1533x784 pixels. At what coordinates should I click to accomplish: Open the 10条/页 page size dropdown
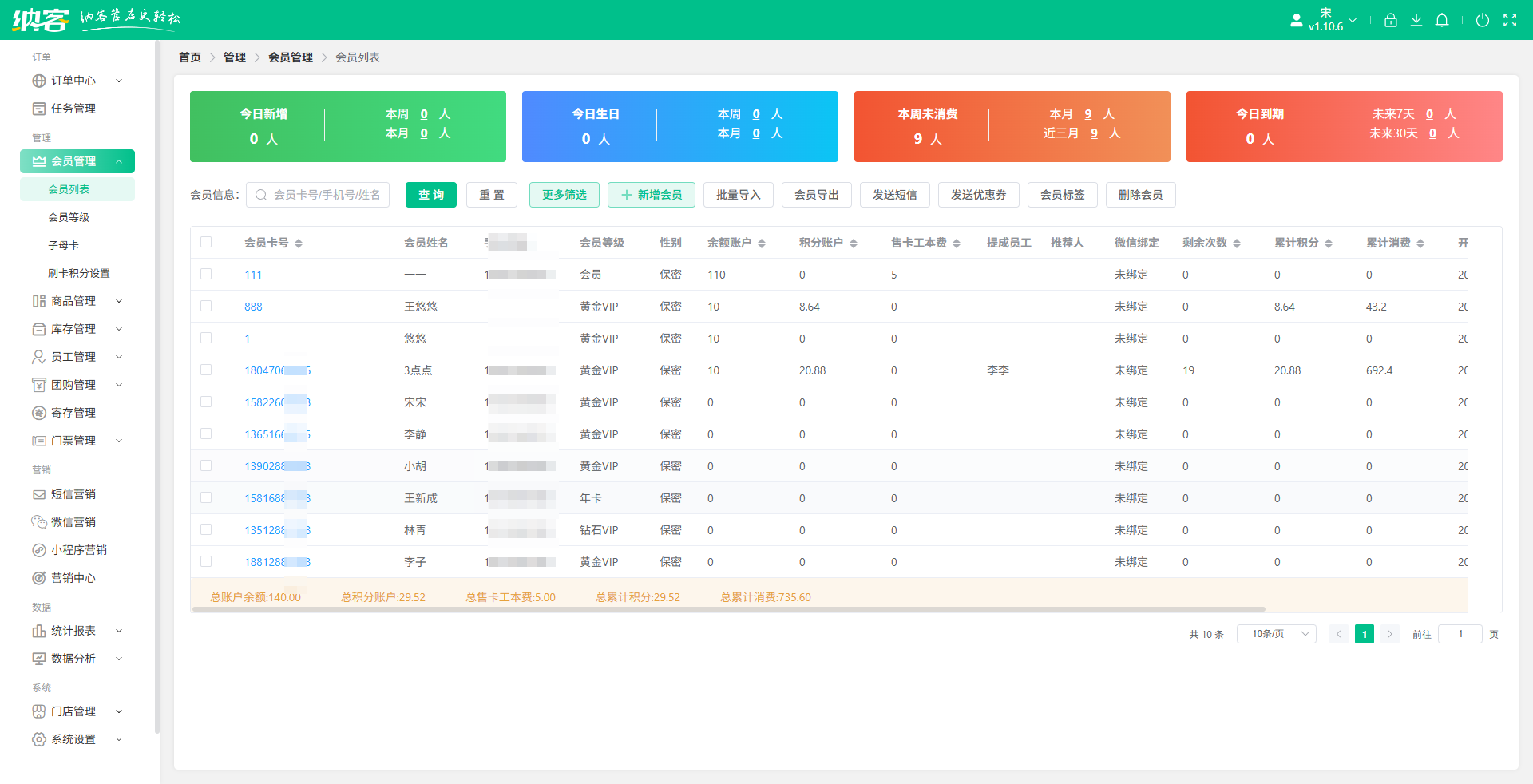click(1276, 634)
